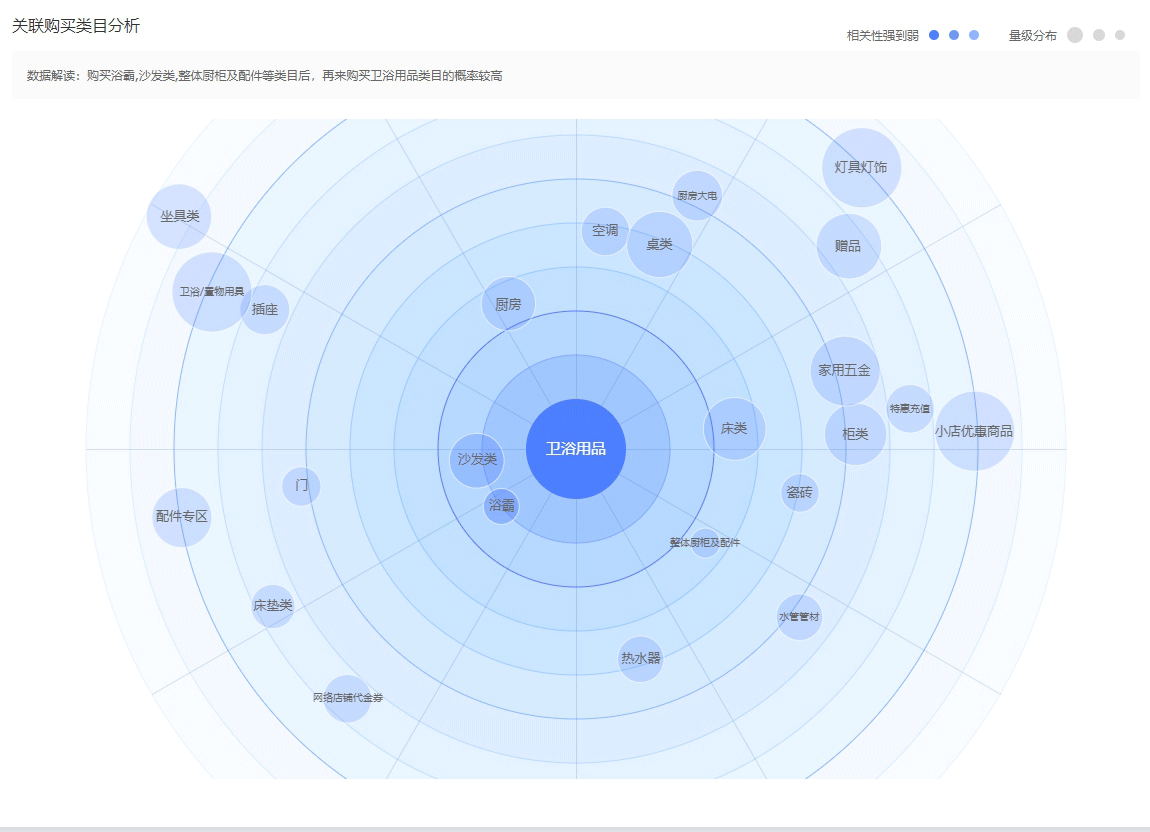Click the 床类 category bubble
1150x832 pixels.
(734, 429)
